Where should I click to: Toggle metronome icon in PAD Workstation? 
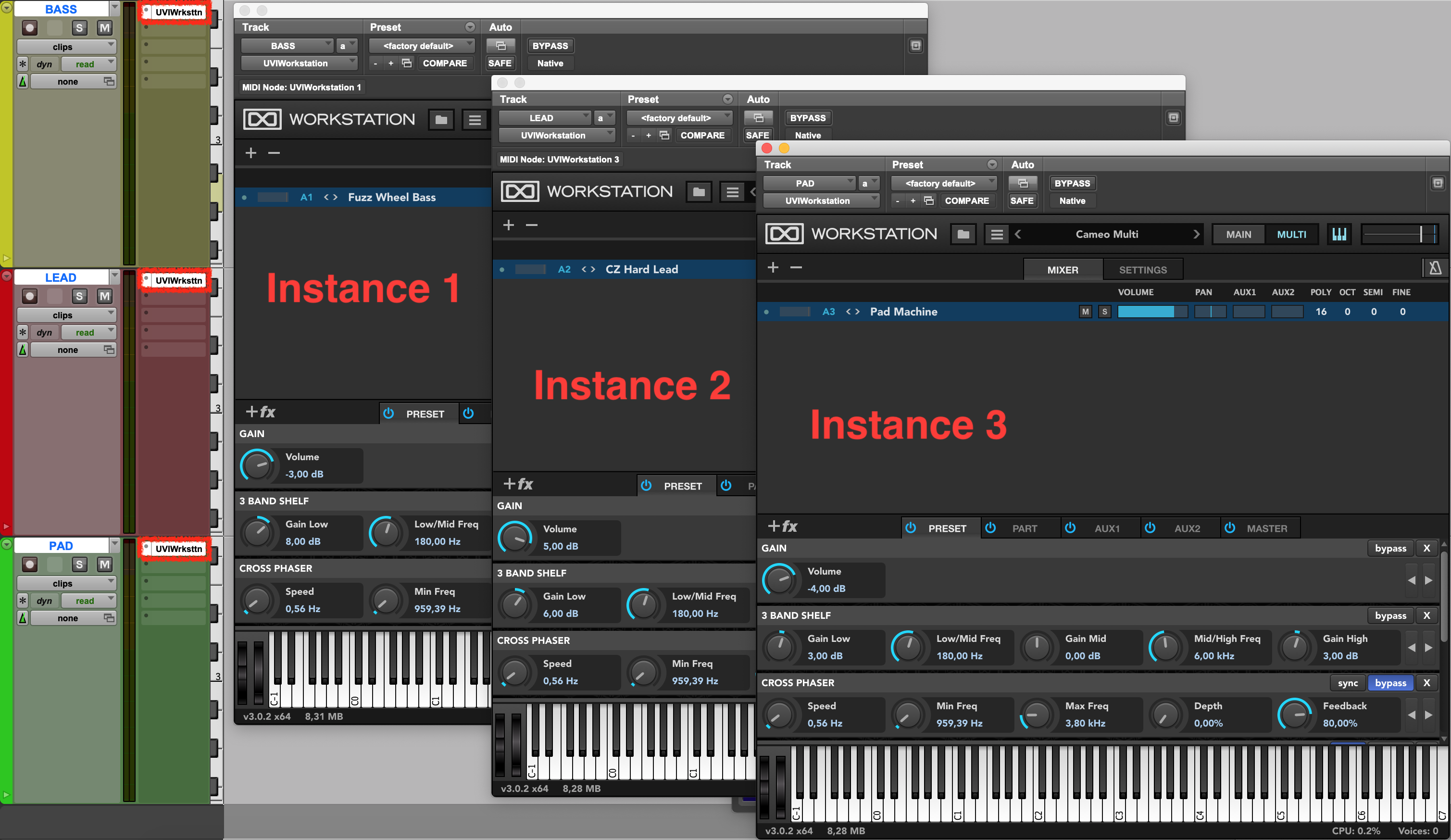tap(1435, 268)
